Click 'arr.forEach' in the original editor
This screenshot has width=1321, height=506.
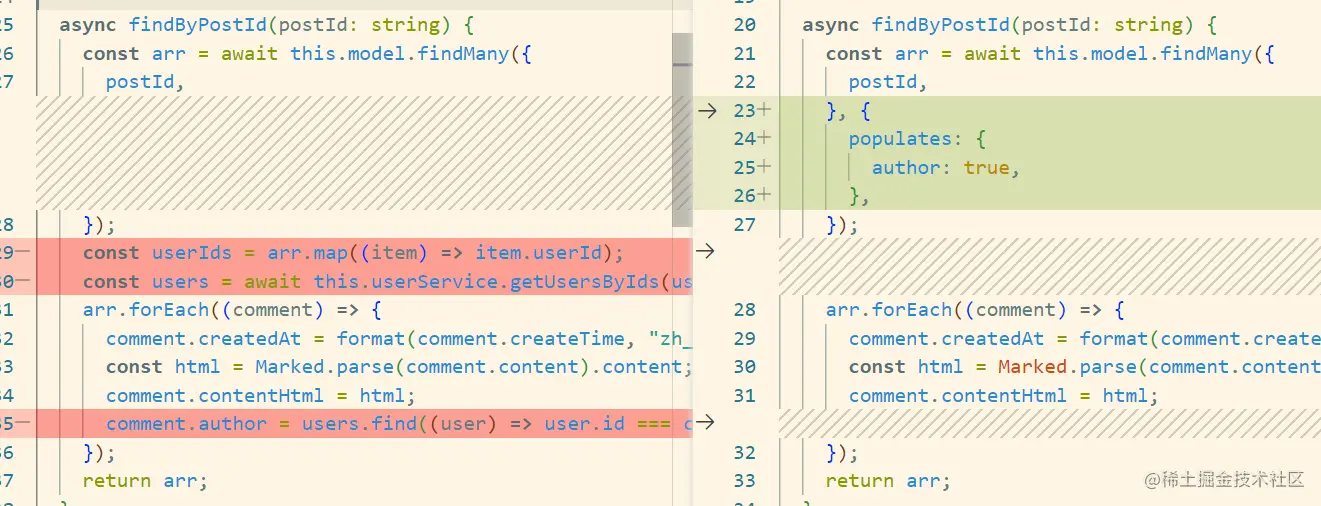click(146, 310)
